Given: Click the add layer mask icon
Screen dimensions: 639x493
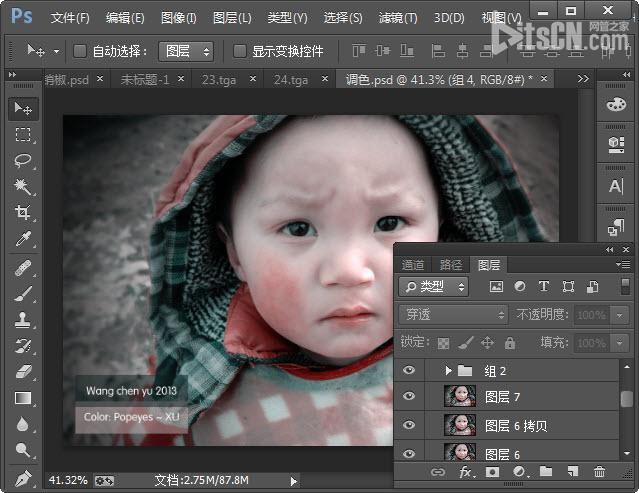Looking at the screenshot, I should (492, 471).
